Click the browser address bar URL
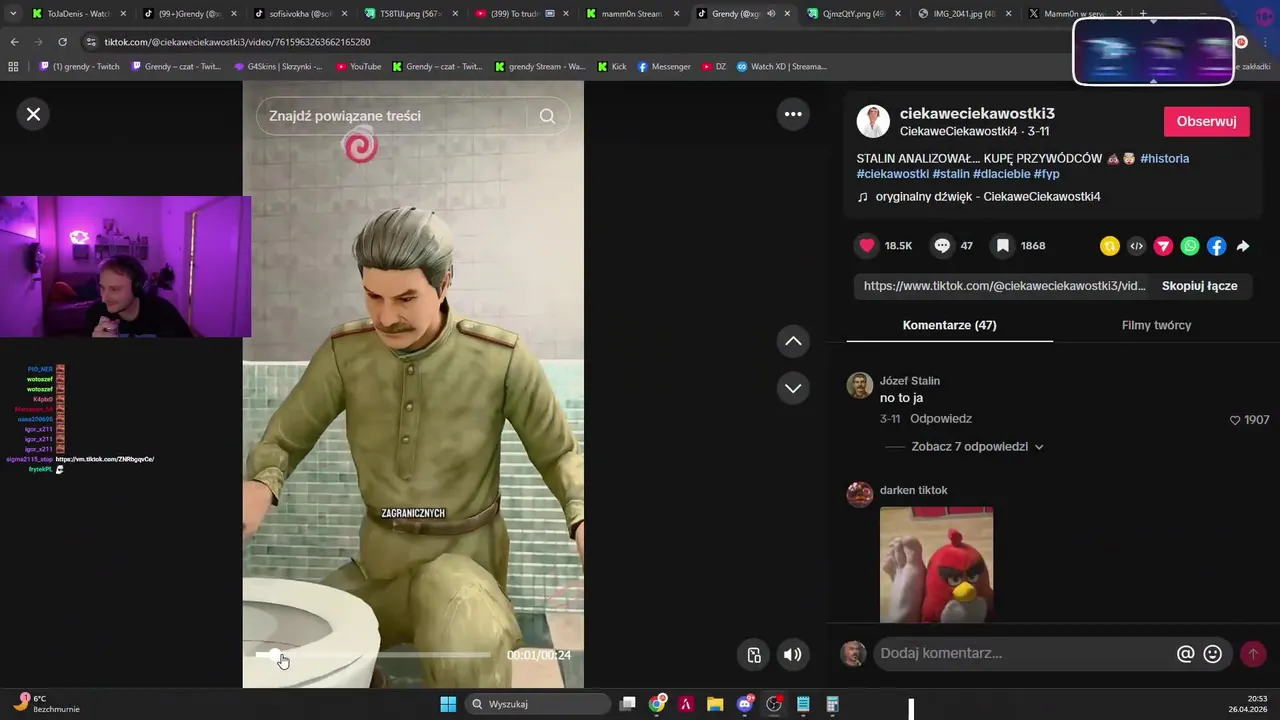 [237, 42]
